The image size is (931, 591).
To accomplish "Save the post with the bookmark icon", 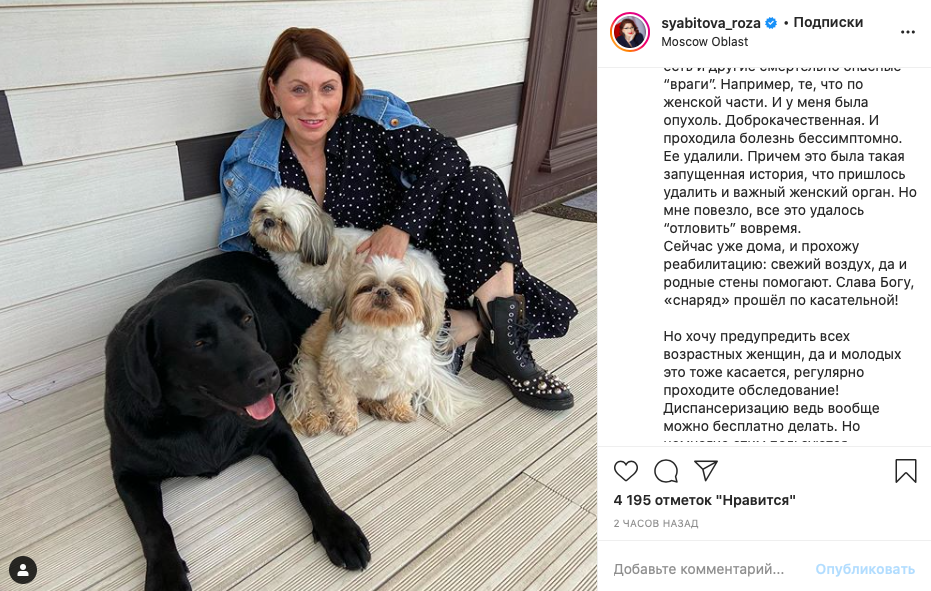I will (x=905, y=471).
